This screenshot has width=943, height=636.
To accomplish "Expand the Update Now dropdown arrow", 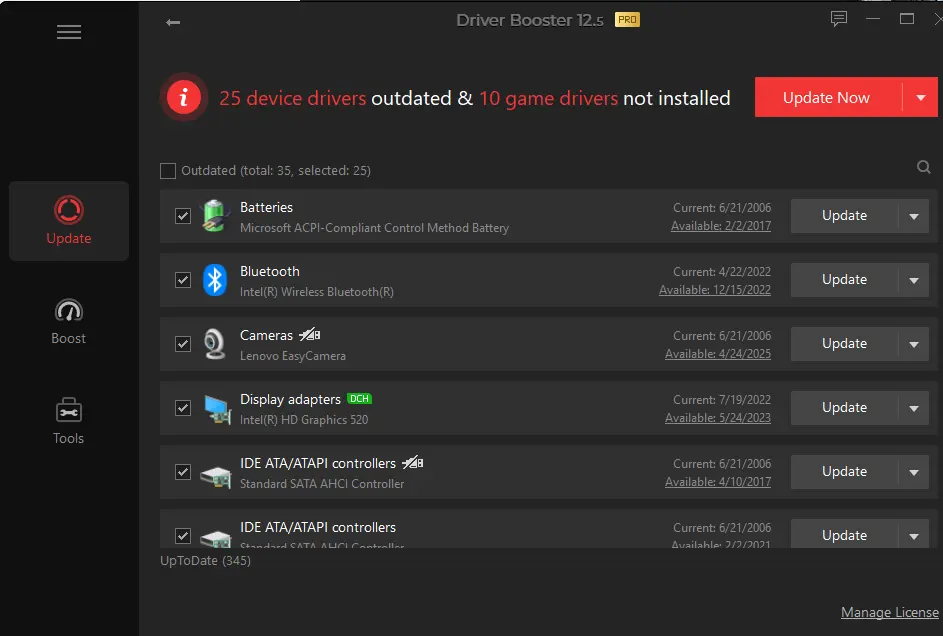I will pyautogui.click(x=921, y=97).
